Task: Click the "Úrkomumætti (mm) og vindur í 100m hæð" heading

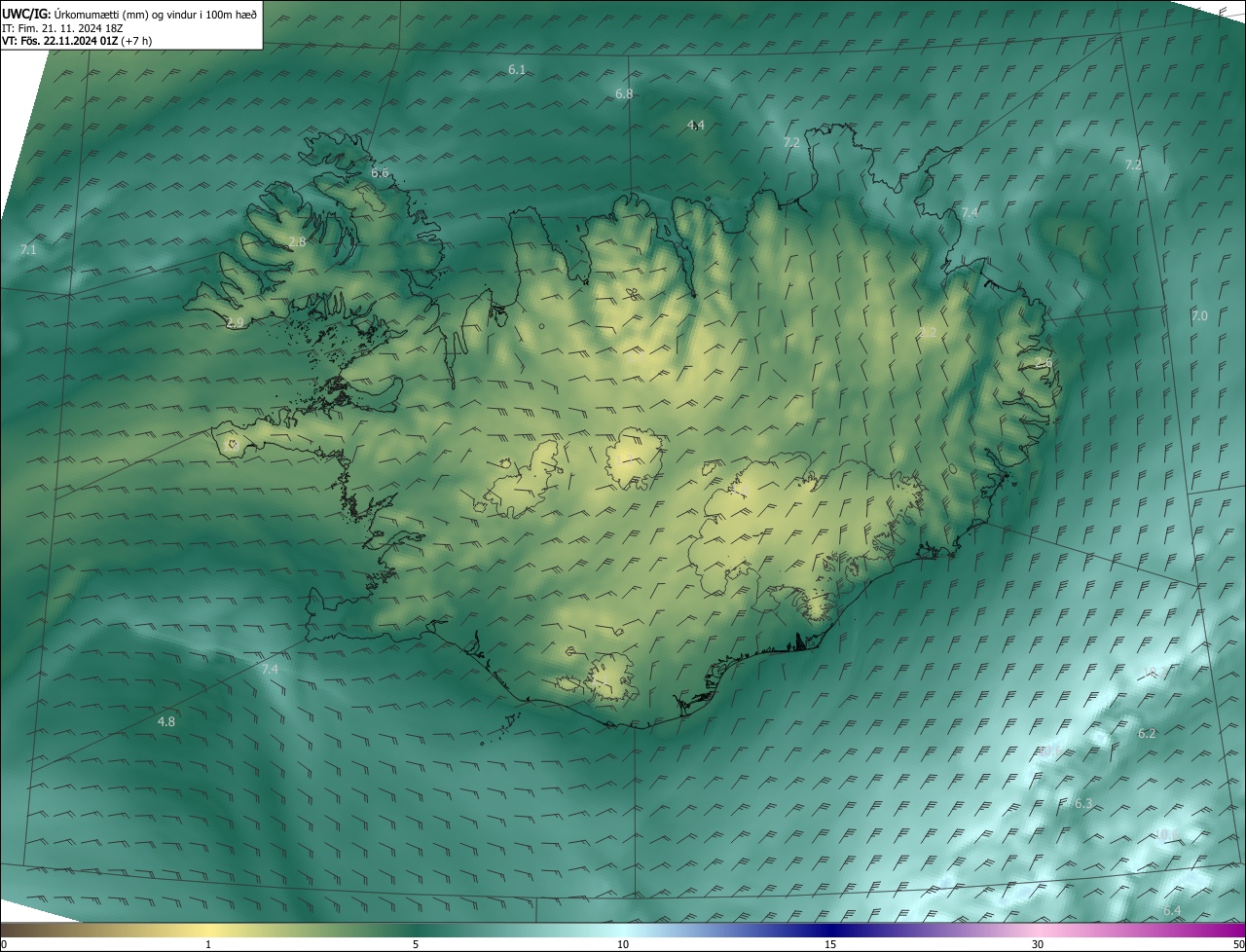Action: pos(156,13)
